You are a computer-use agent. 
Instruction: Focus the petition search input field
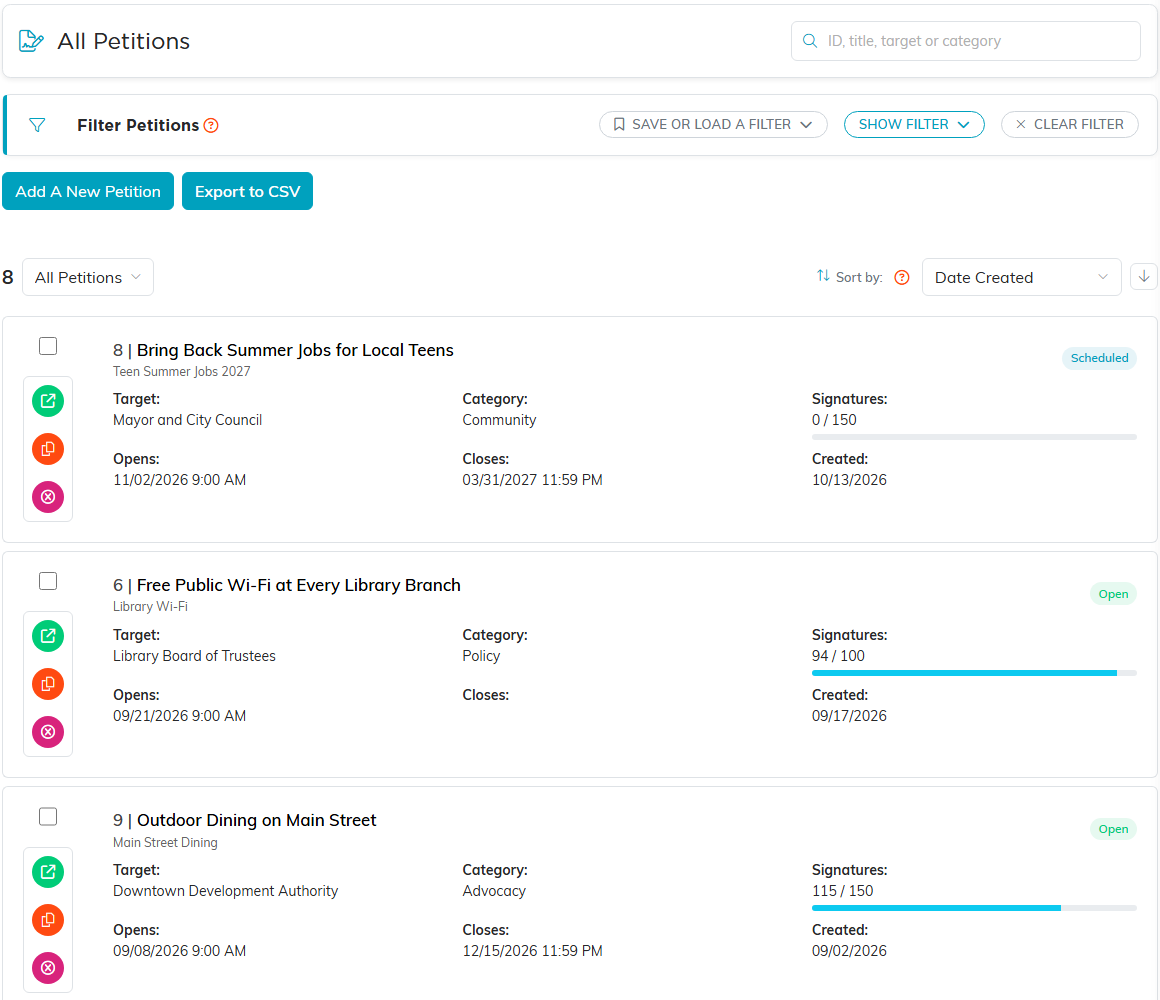pyautogui.click(x=965, y=41)
